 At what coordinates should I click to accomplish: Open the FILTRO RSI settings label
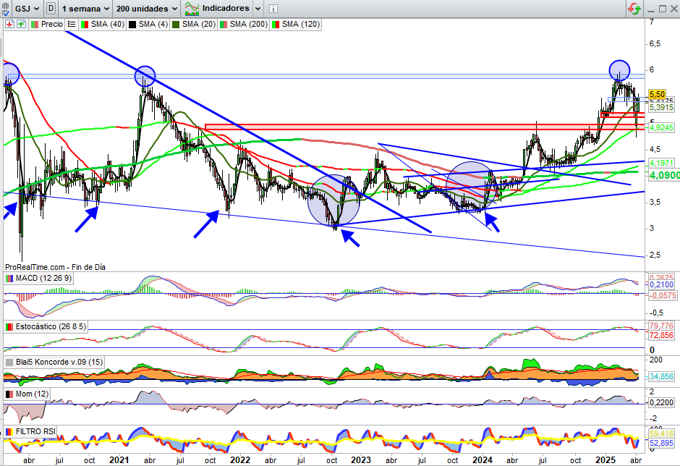(36, 432)
